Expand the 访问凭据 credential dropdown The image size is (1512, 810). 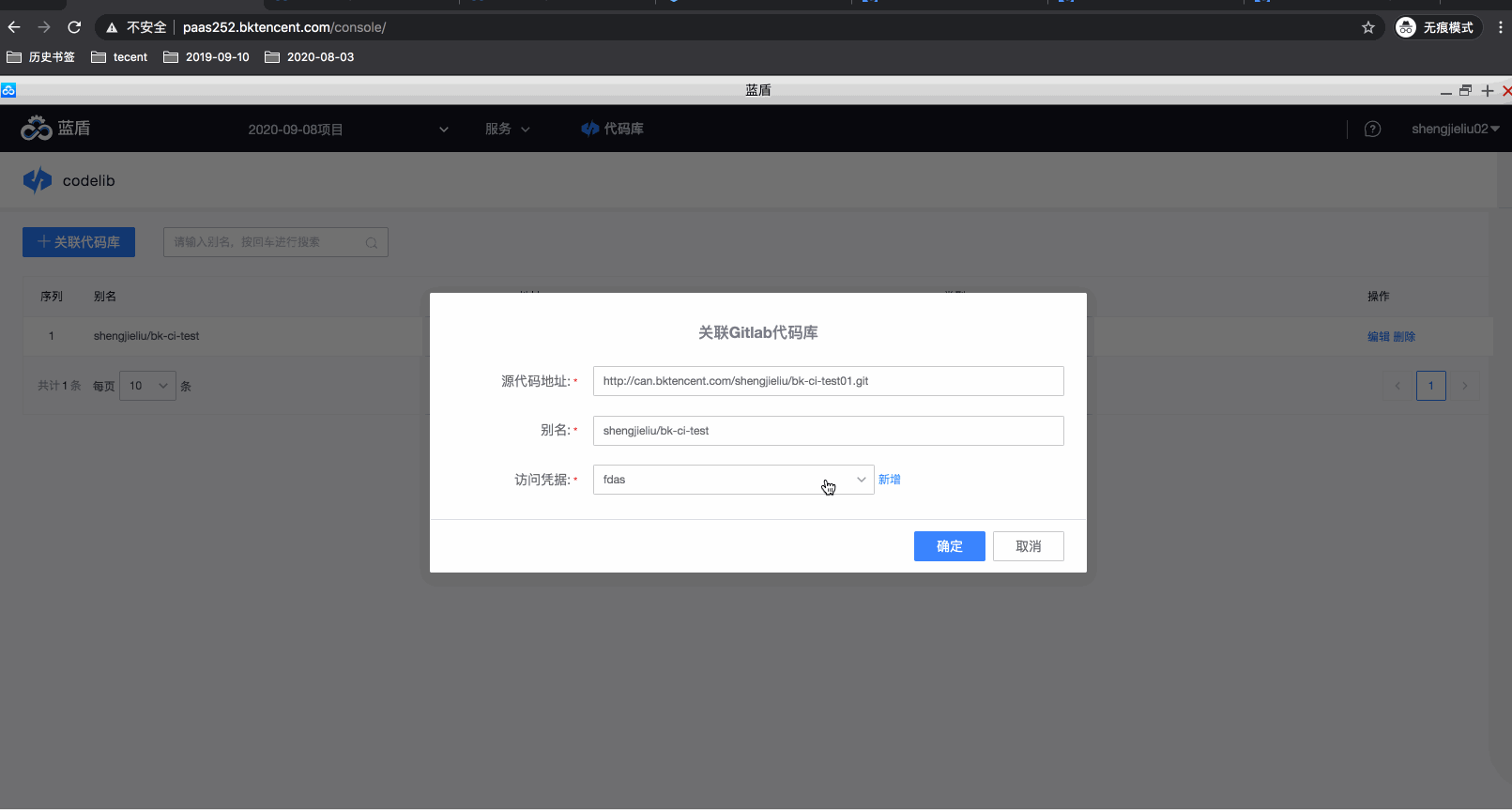[x=734, y=480]
